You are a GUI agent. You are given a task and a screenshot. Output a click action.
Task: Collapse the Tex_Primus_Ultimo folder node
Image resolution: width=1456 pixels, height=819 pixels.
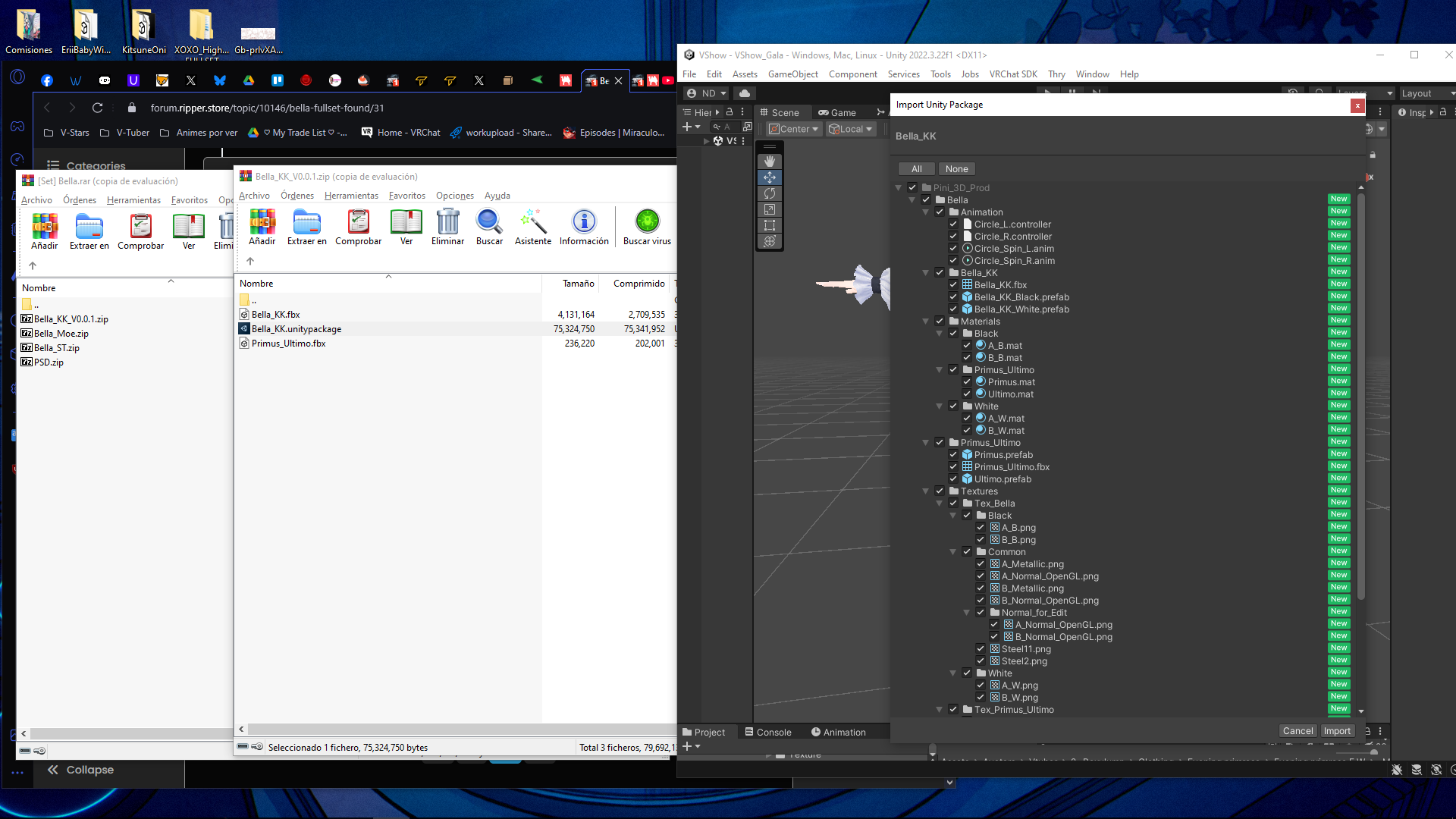coord(940,709)
